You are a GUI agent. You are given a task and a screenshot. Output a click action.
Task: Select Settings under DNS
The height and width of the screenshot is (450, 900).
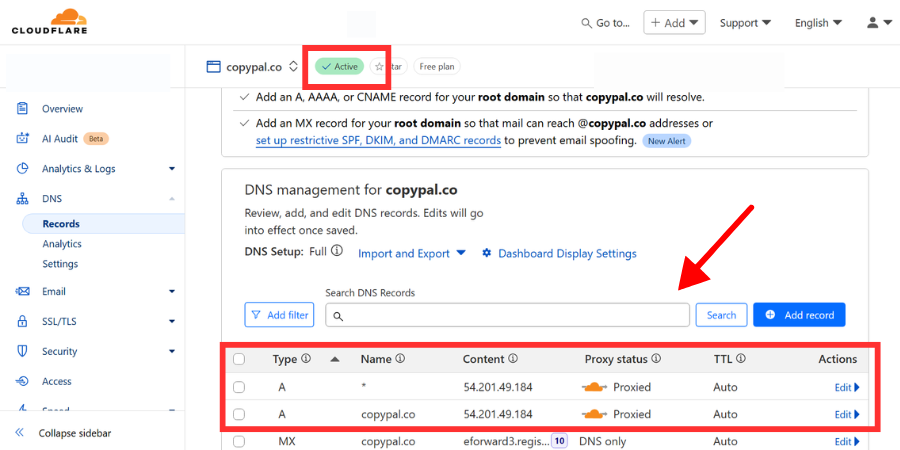pos(60,264)
